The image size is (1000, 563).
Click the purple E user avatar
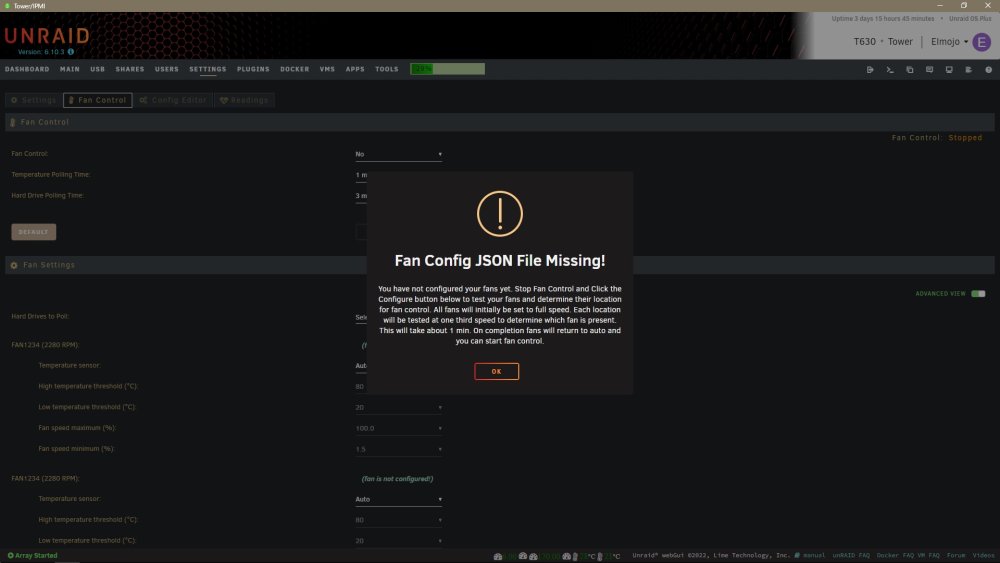tap(982, 42)
